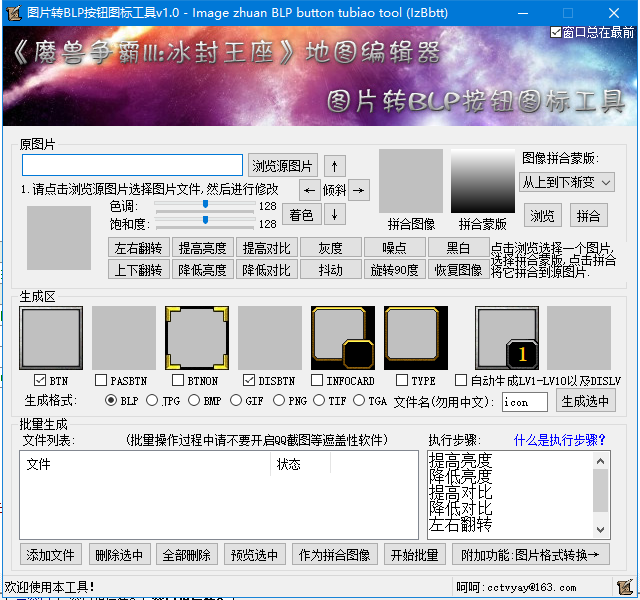This screenshot has height=600, width=640.
Task: Select the GIF format radio button
Action: point(236,400)
